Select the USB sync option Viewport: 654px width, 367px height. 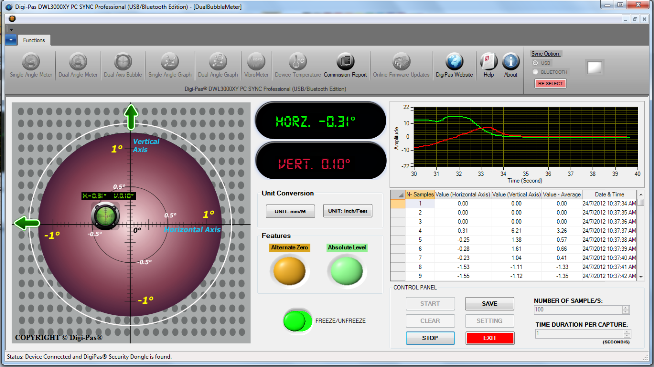coord(536,63)
